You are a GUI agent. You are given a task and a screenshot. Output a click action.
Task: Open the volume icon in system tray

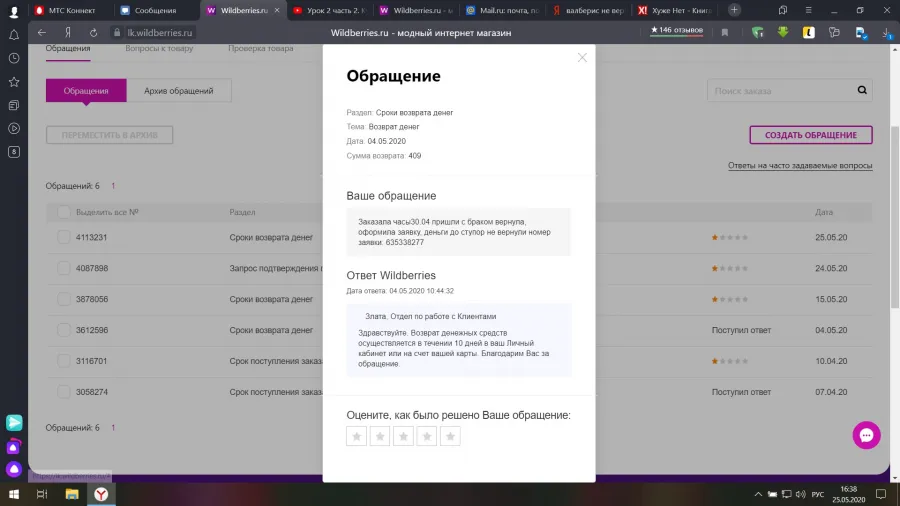[801, 495]
